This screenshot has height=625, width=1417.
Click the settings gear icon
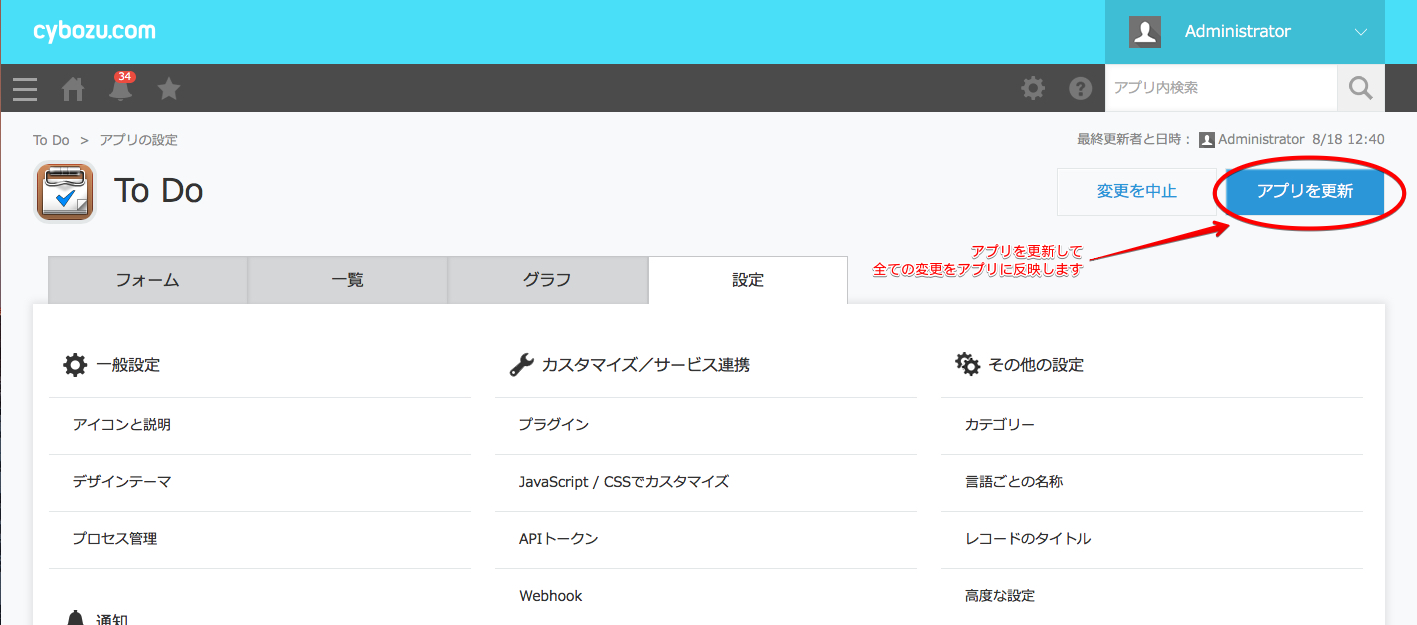coord(1032,88)
